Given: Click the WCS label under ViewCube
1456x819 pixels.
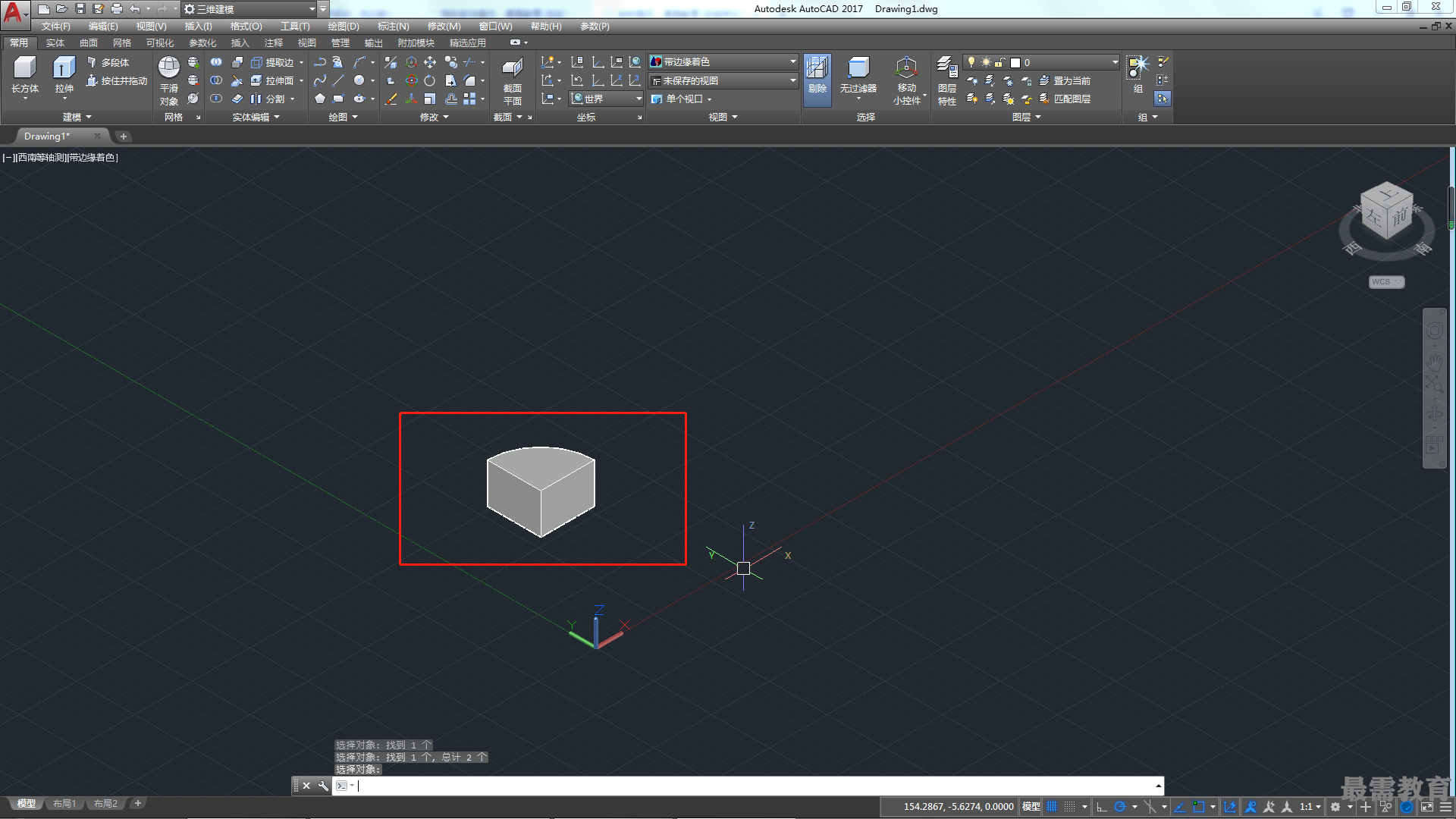Looking at the screenshot, I should click(x=1386, y=282).
